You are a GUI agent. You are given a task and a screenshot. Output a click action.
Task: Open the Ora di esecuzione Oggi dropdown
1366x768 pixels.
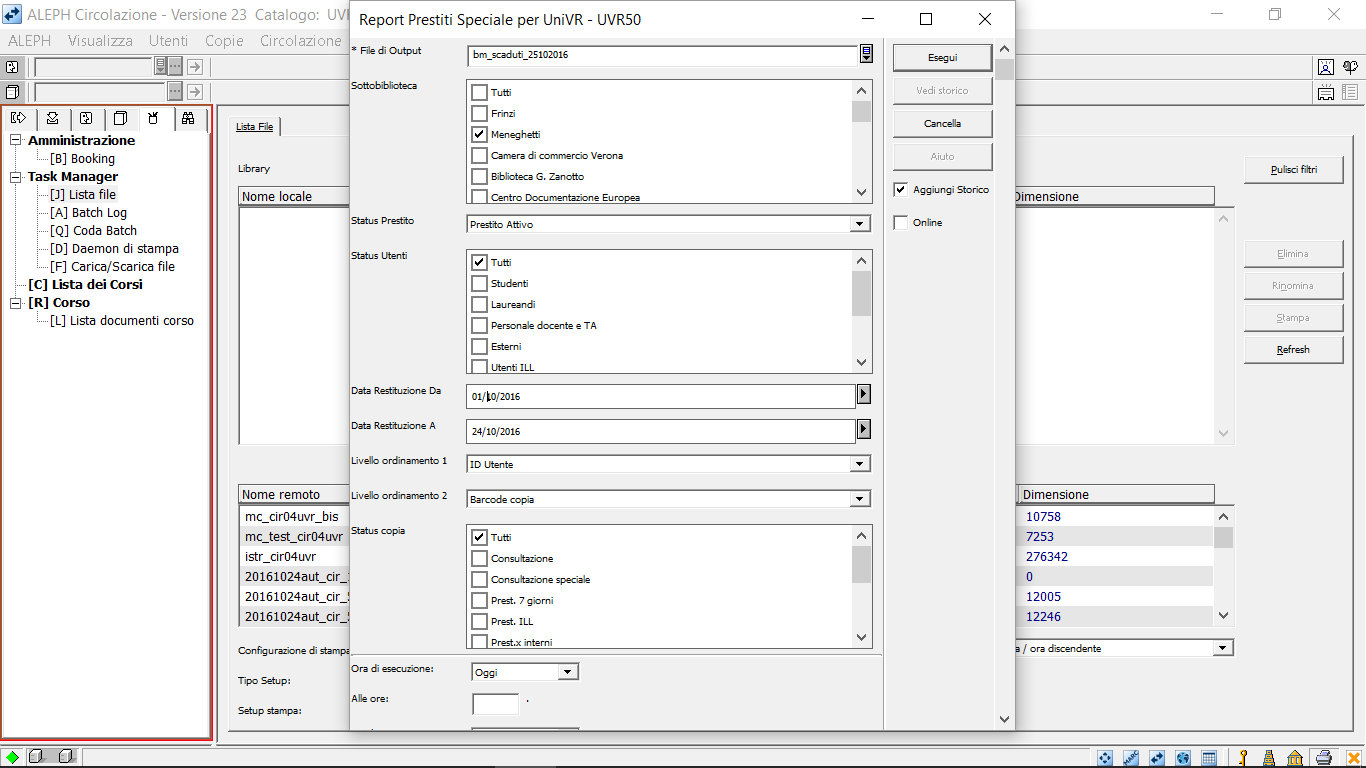[x=568, y=672]
